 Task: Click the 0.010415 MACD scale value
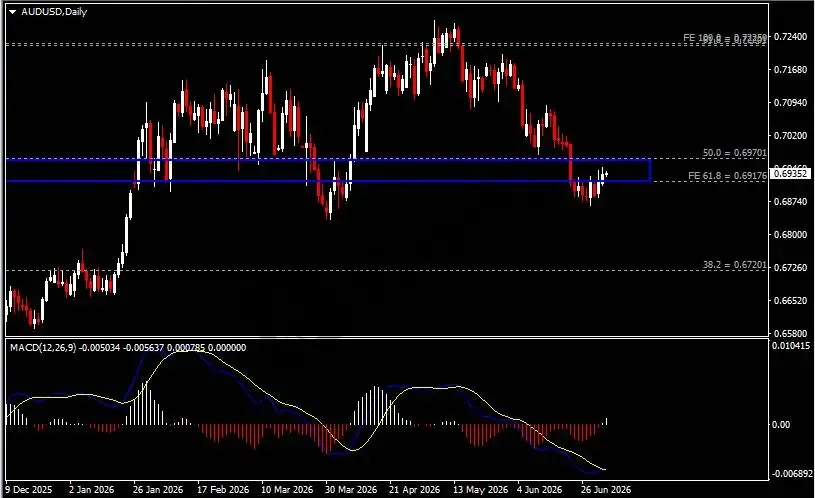(x=791, y=345)
